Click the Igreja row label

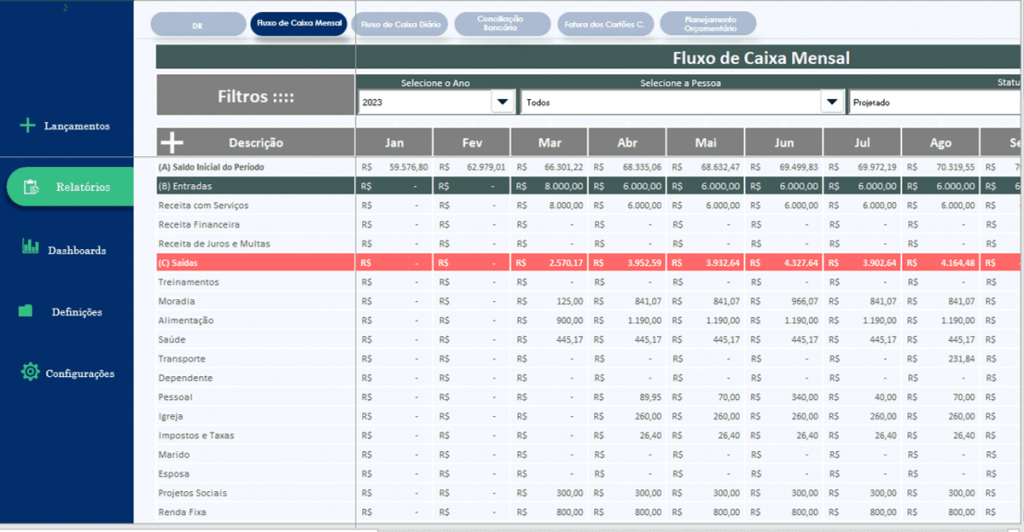(x=170, y=416)
